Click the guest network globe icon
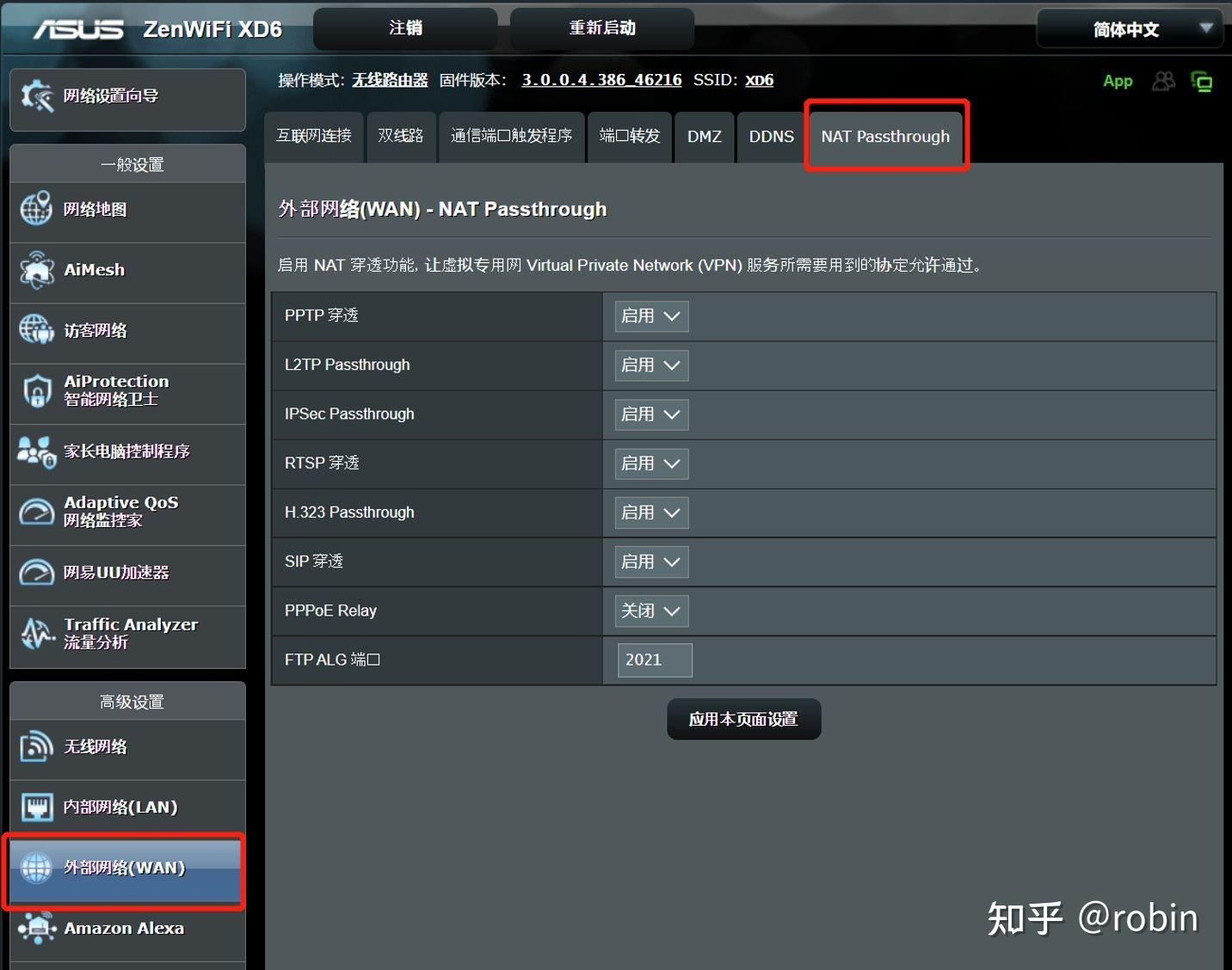 click(x=36, y=330)
